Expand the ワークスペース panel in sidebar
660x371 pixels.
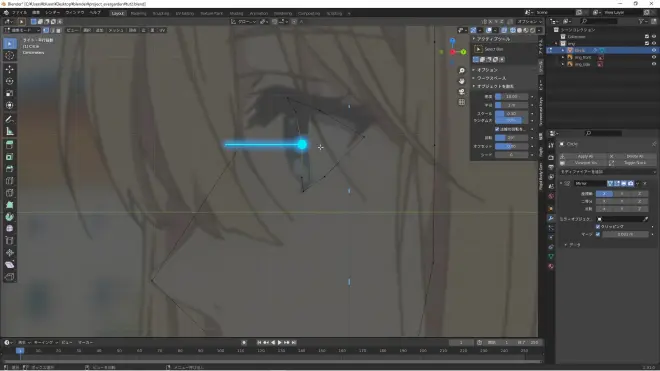[474, 78]
